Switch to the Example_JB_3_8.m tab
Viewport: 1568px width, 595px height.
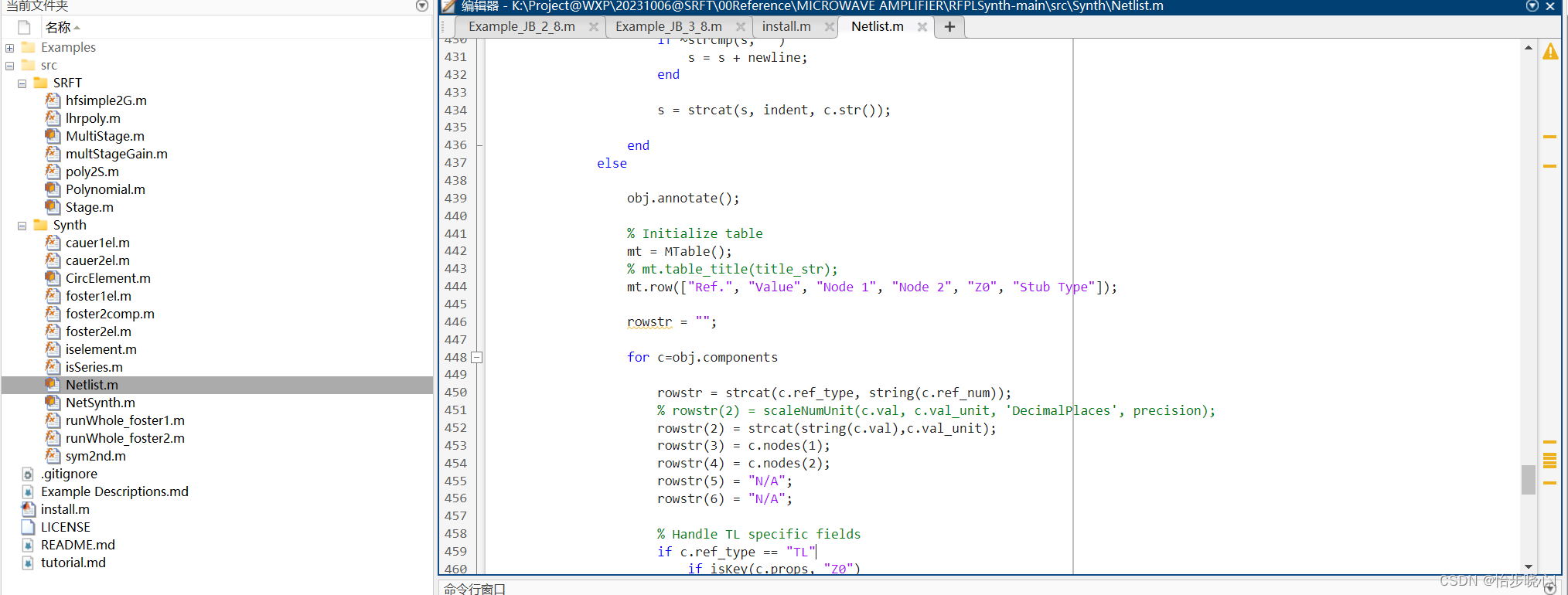pyautogui.click(x=669, y=26)
